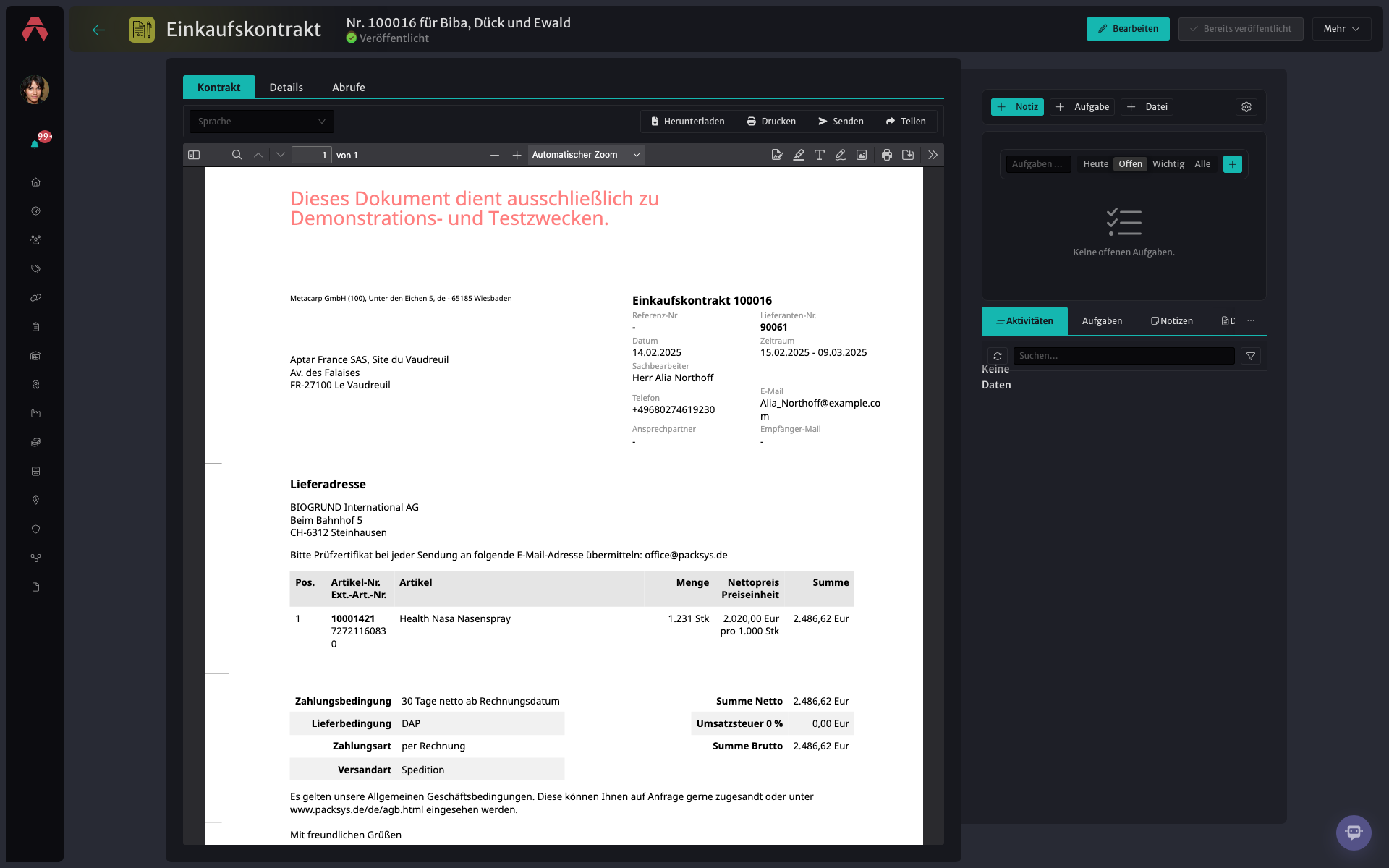
Task: Show more activity tabs via ellipsis
Action: click(1251, 320)
